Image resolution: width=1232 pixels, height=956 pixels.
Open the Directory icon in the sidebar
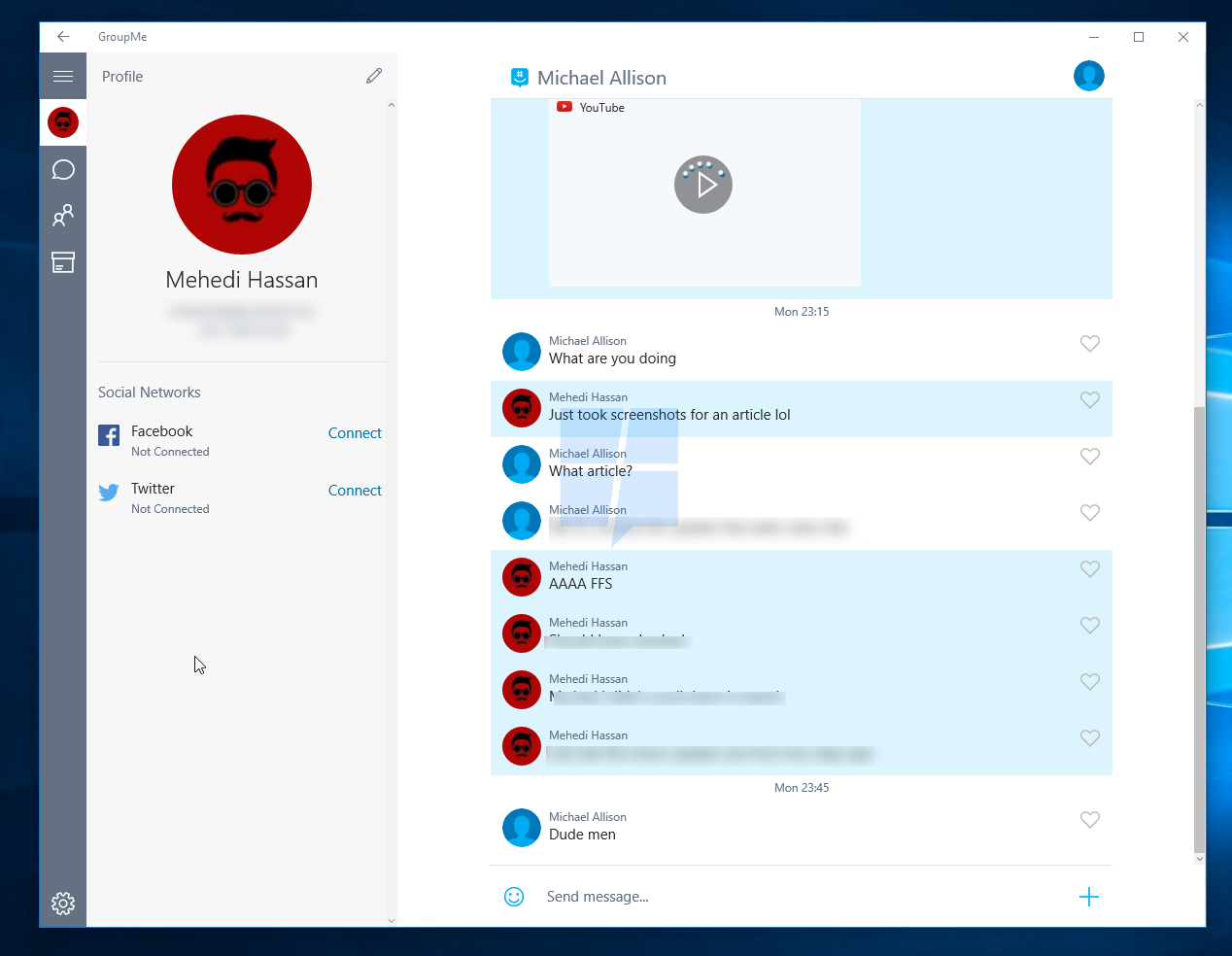point(63,262)
